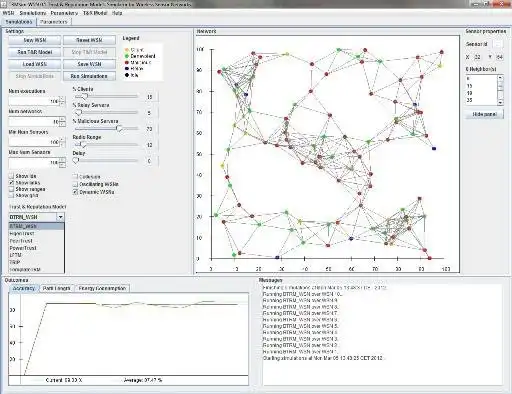
Task: Click the Radio Range slider
Action: click(x=106, y=145)
